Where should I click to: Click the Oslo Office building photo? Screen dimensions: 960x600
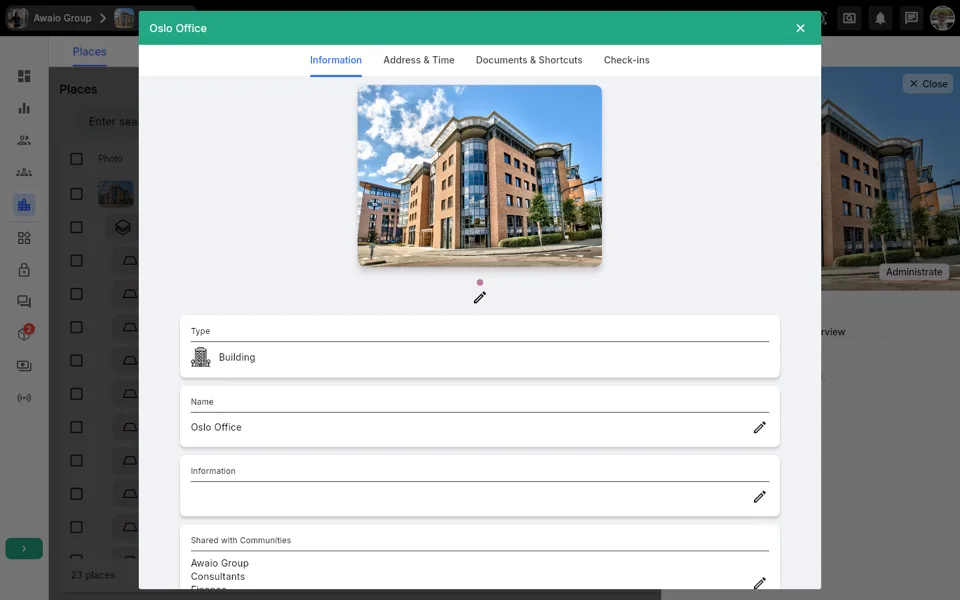tap(479, 176)
